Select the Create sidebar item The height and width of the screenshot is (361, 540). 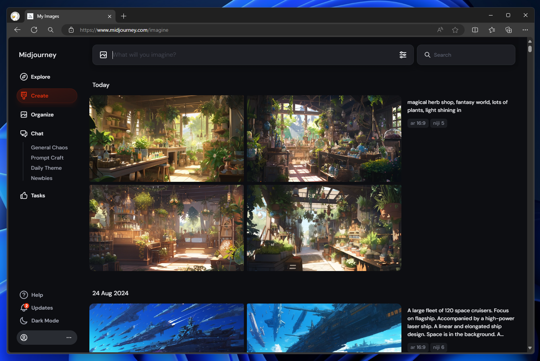pos(47,96)
